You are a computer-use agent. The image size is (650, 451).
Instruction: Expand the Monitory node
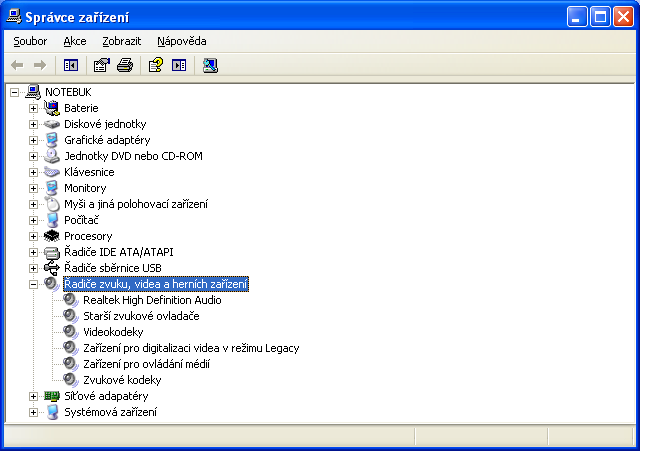coord(33,188)
